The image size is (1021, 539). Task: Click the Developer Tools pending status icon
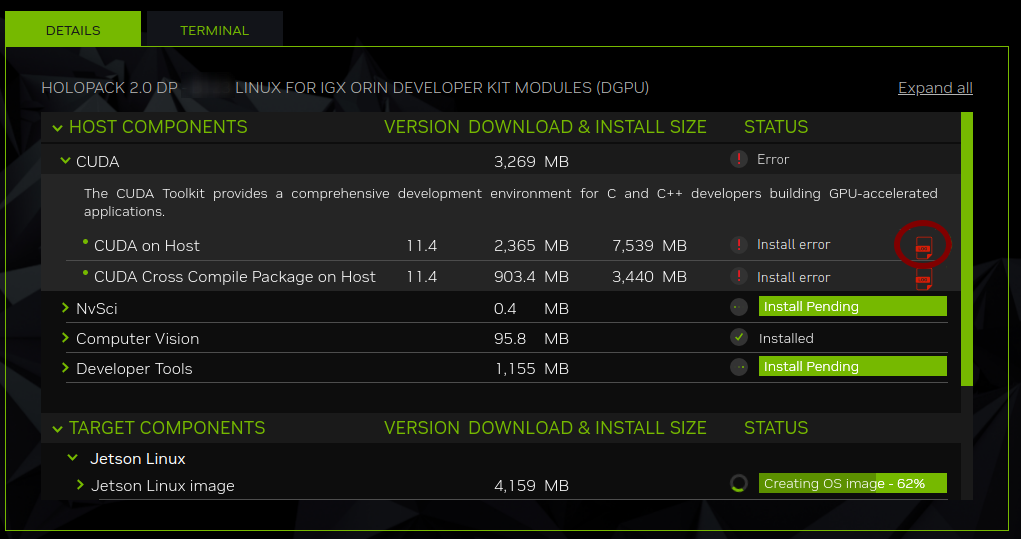point(738,367)
